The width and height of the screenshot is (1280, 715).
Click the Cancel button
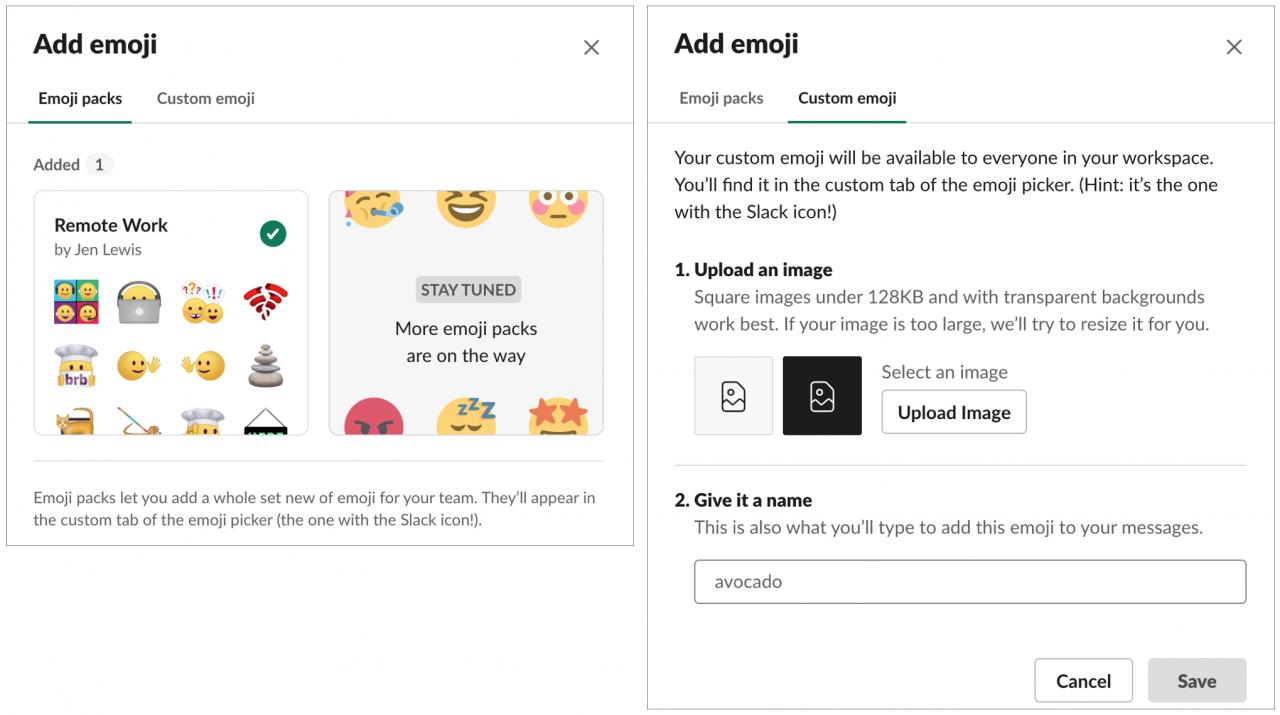(1083, 681)
